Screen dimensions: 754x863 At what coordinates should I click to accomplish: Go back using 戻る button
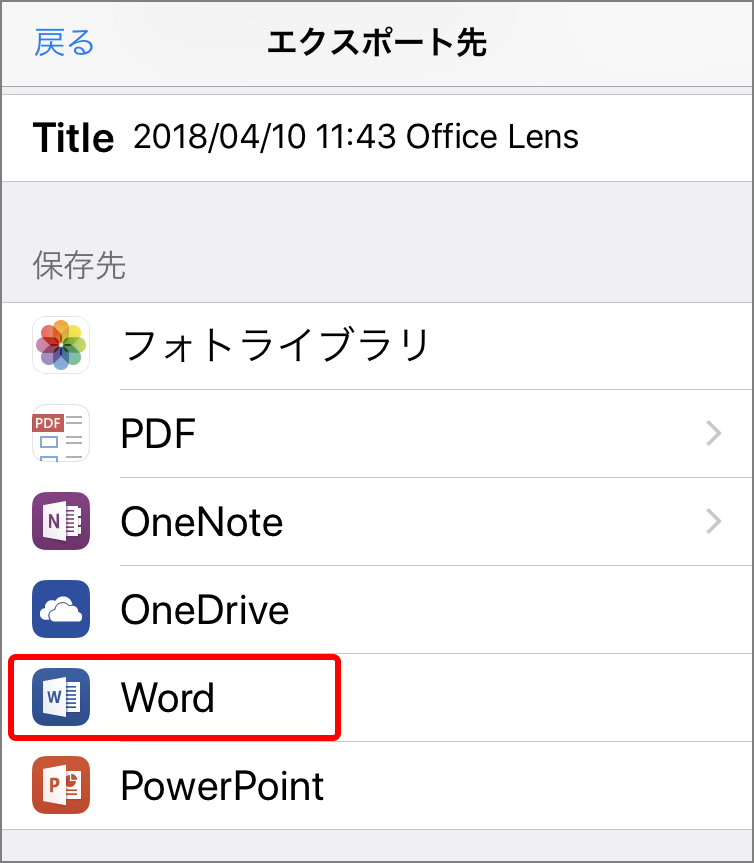(x=64, y=43)
